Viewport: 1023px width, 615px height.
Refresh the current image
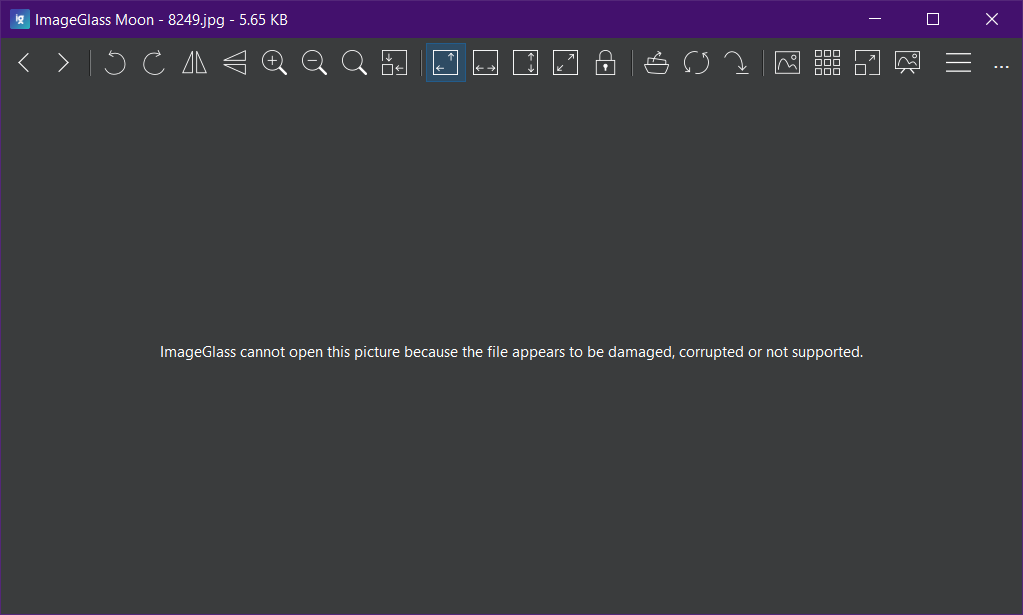click(697, 62)
